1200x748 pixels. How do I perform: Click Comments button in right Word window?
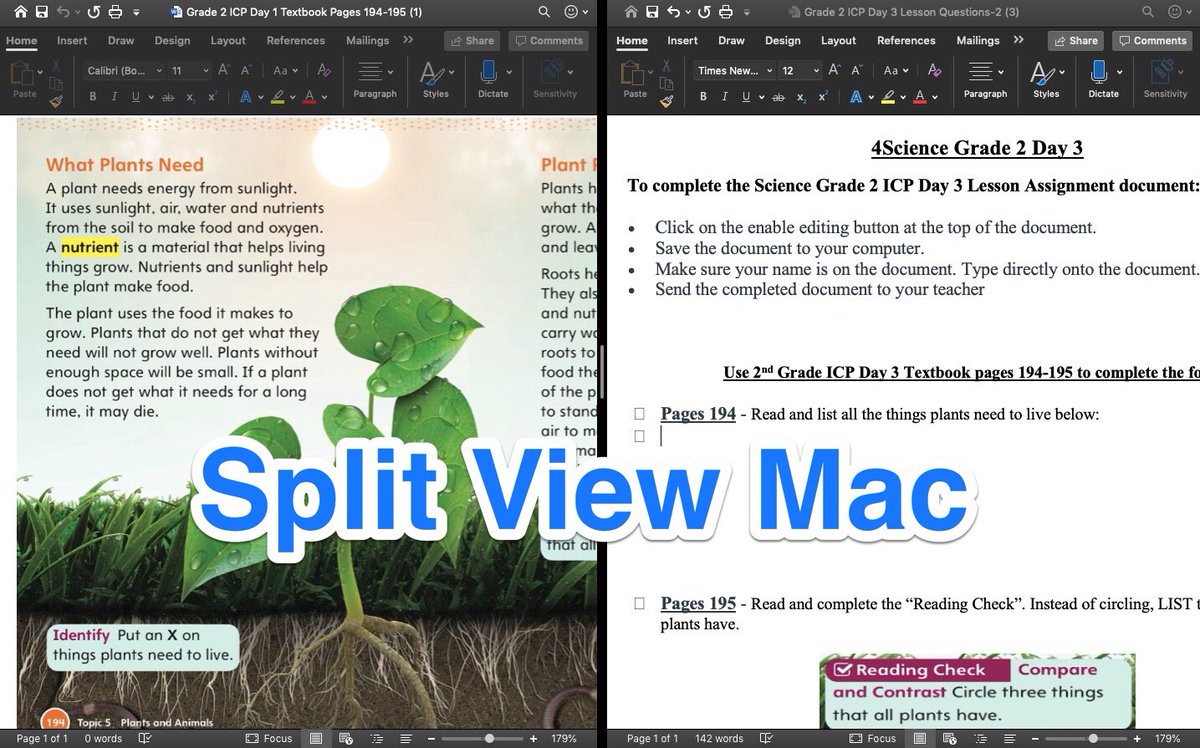1150,41
